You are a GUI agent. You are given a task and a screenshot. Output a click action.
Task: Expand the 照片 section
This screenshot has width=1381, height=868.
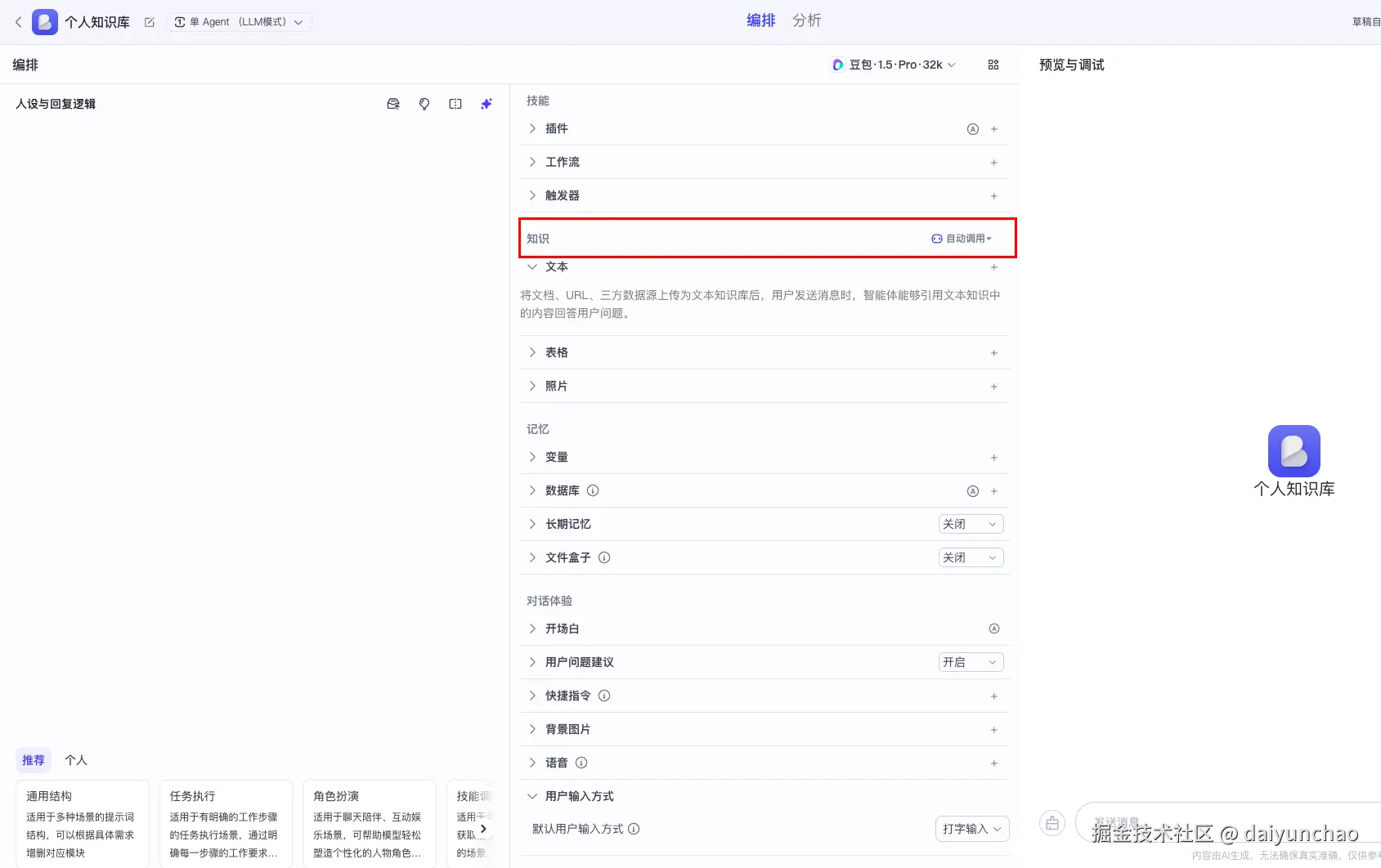(532, 386)
